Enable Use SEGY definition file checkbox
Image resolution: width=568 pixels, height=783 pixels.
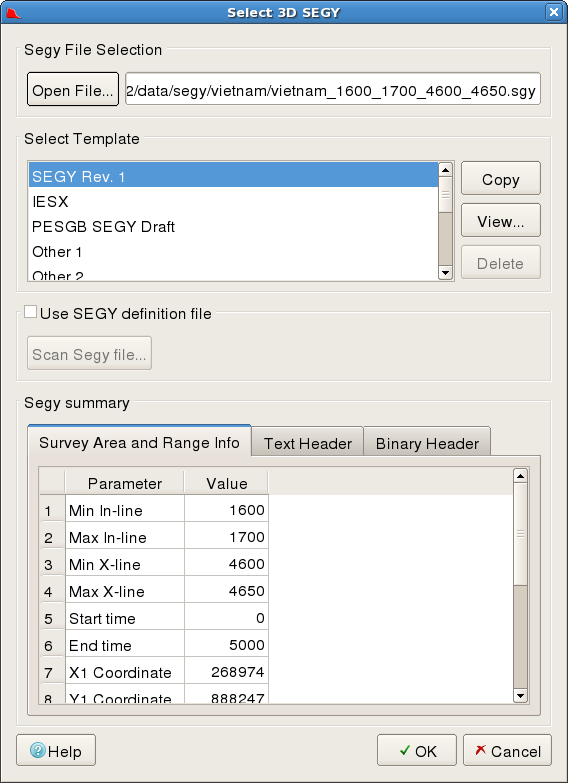pyautogui.click(x=30, y=312)
